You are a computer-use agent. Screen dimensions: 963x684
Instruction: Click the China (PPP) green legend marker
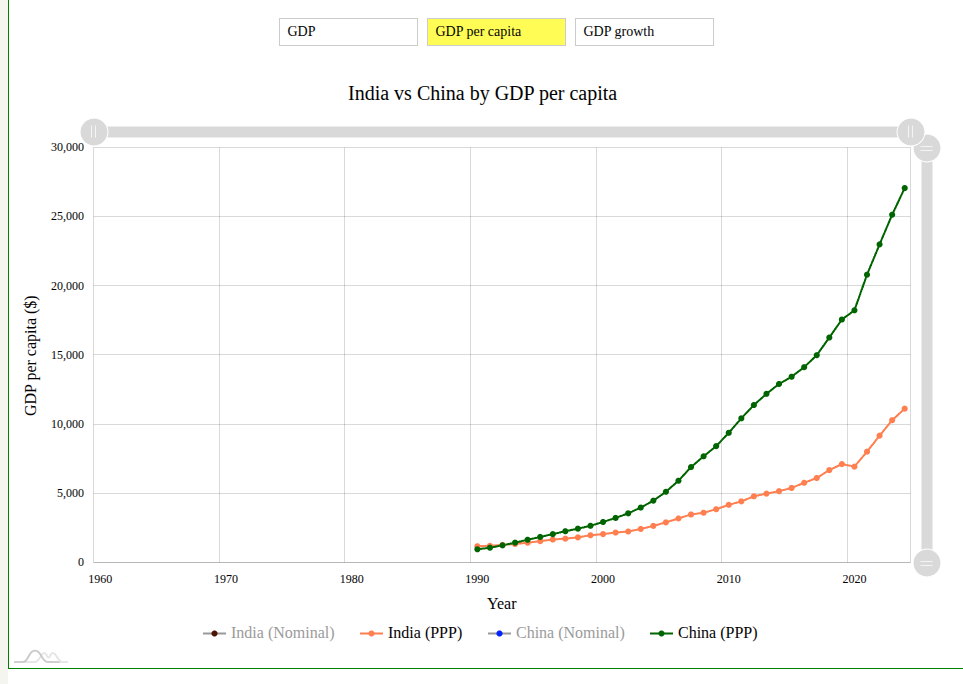(661, 634)
